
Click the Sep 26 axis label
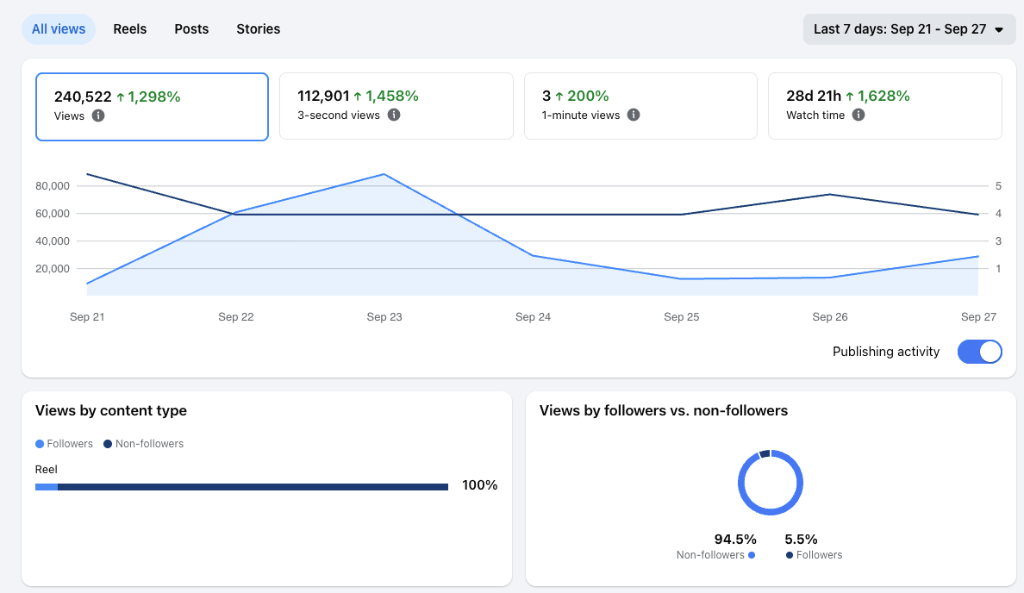click(830, 317)
